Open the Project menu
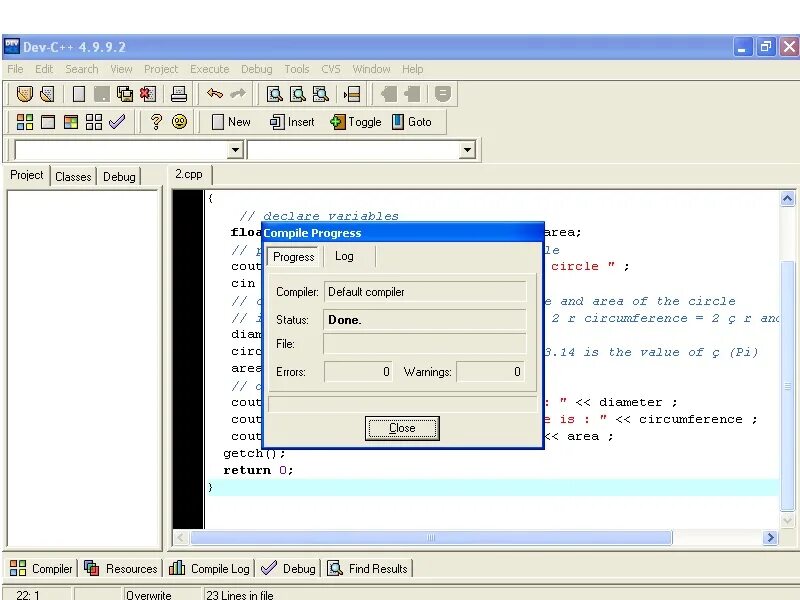 [161, 69]
